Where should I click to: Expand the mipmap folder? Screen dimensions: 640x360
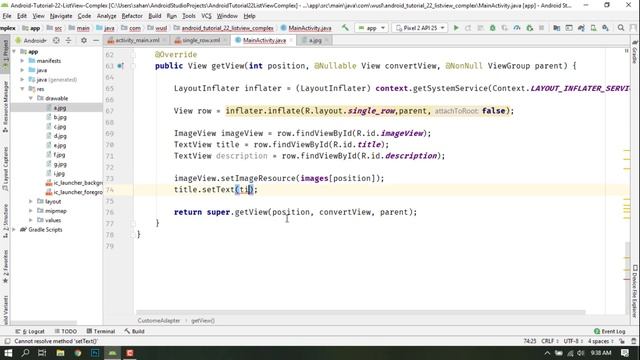coord(31,211)
